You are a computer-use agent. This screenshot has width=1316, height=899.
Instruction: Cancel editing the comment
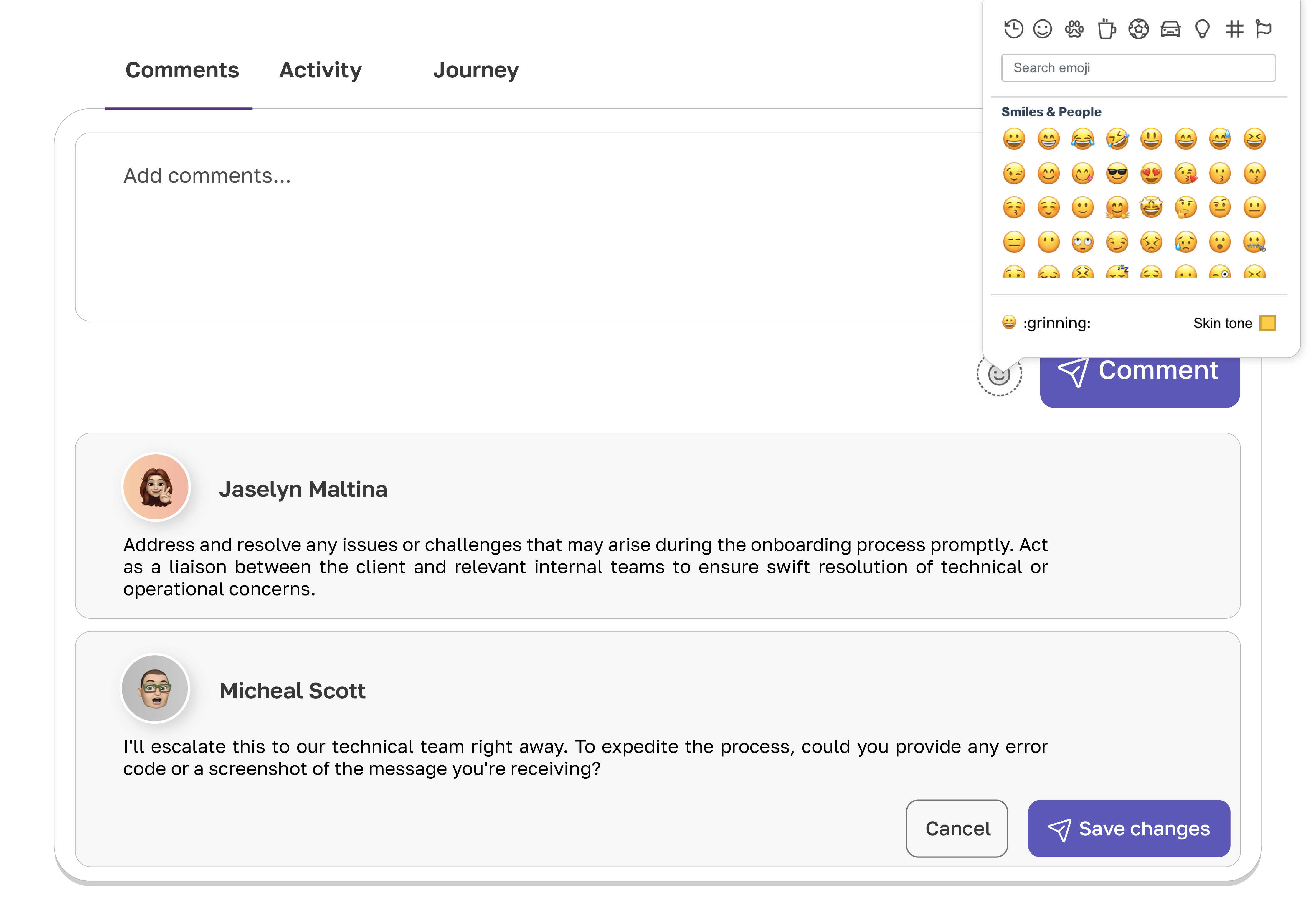click(956, 828)
